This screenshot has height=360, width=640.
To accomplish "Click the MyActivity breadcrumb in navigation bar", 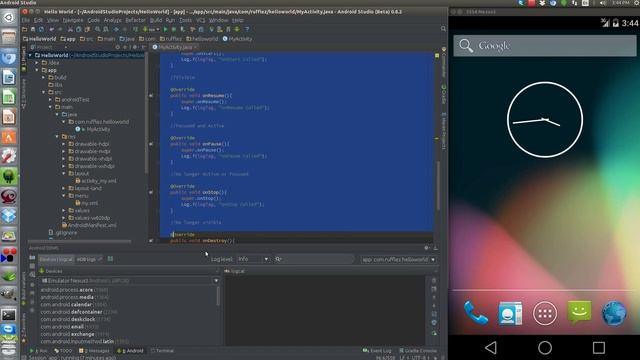I will click(x=238, y=39).
